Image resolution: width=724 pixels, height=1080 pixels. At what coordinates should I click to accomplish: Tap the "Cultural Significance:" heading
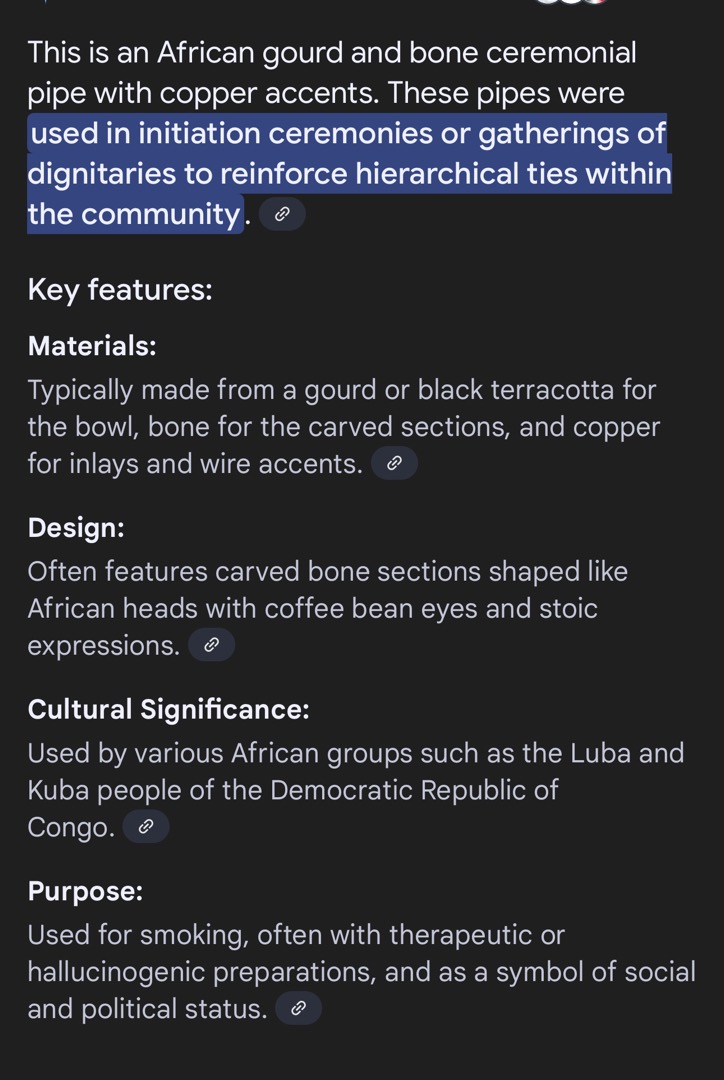click(x=168, y=710)
